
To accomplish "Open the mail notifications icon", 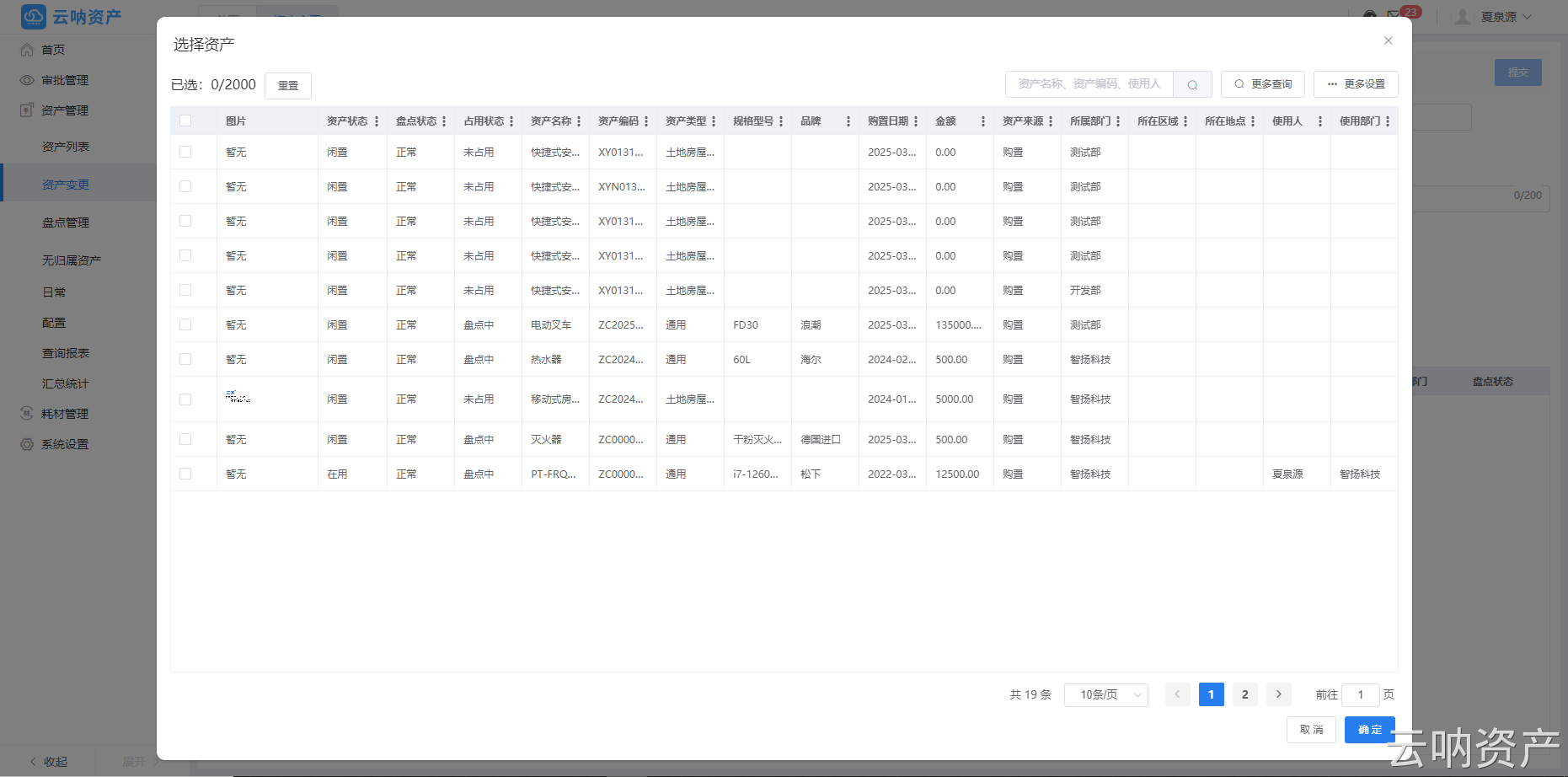I will pyautogui.click(x=1394, y=16).
